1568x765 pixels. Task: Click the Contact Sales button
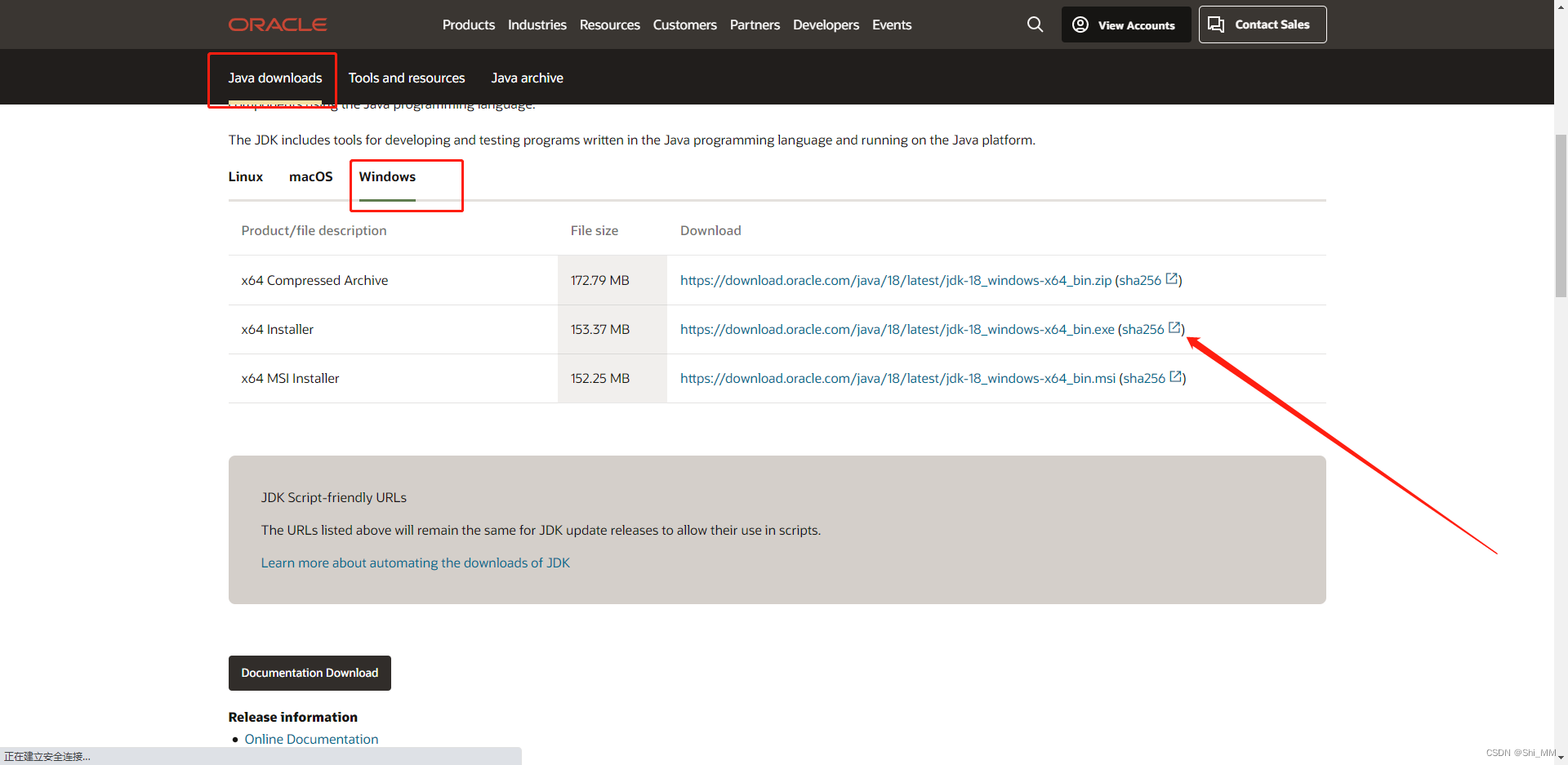click(x=1263, y=24)
